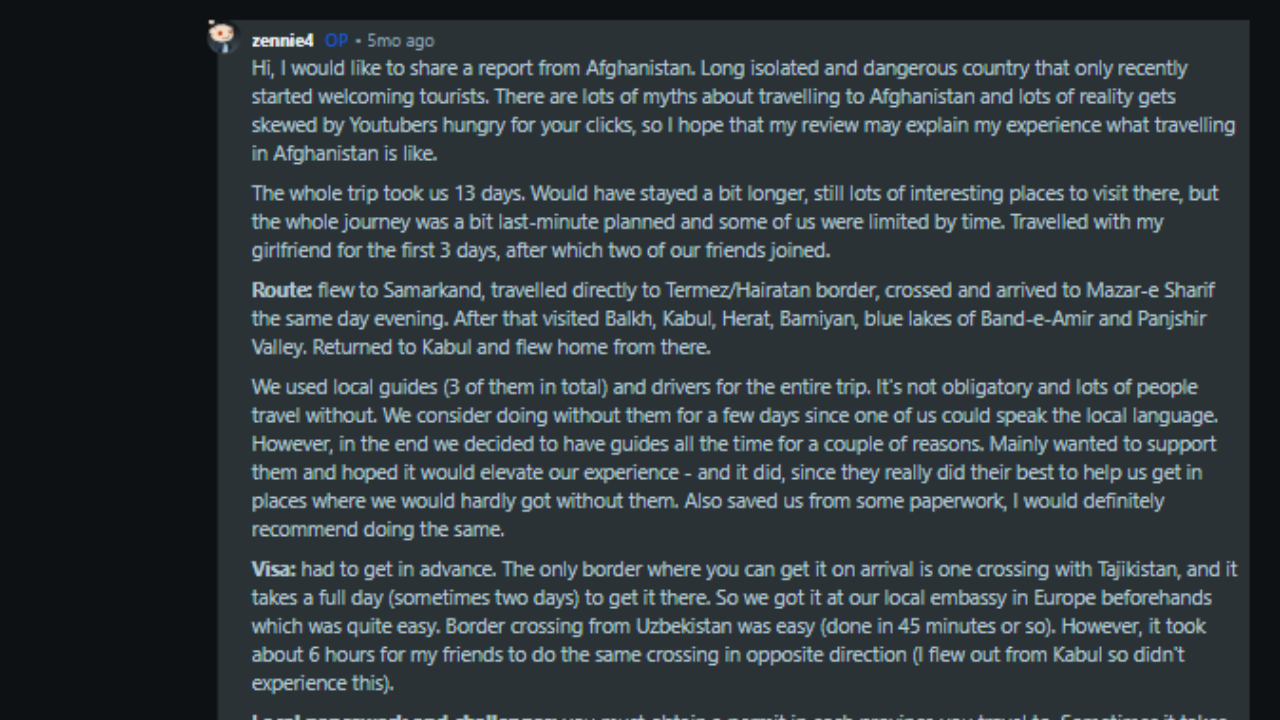Open the zennie4 username profile link
1280x720 pixels.
click(282, 41)
